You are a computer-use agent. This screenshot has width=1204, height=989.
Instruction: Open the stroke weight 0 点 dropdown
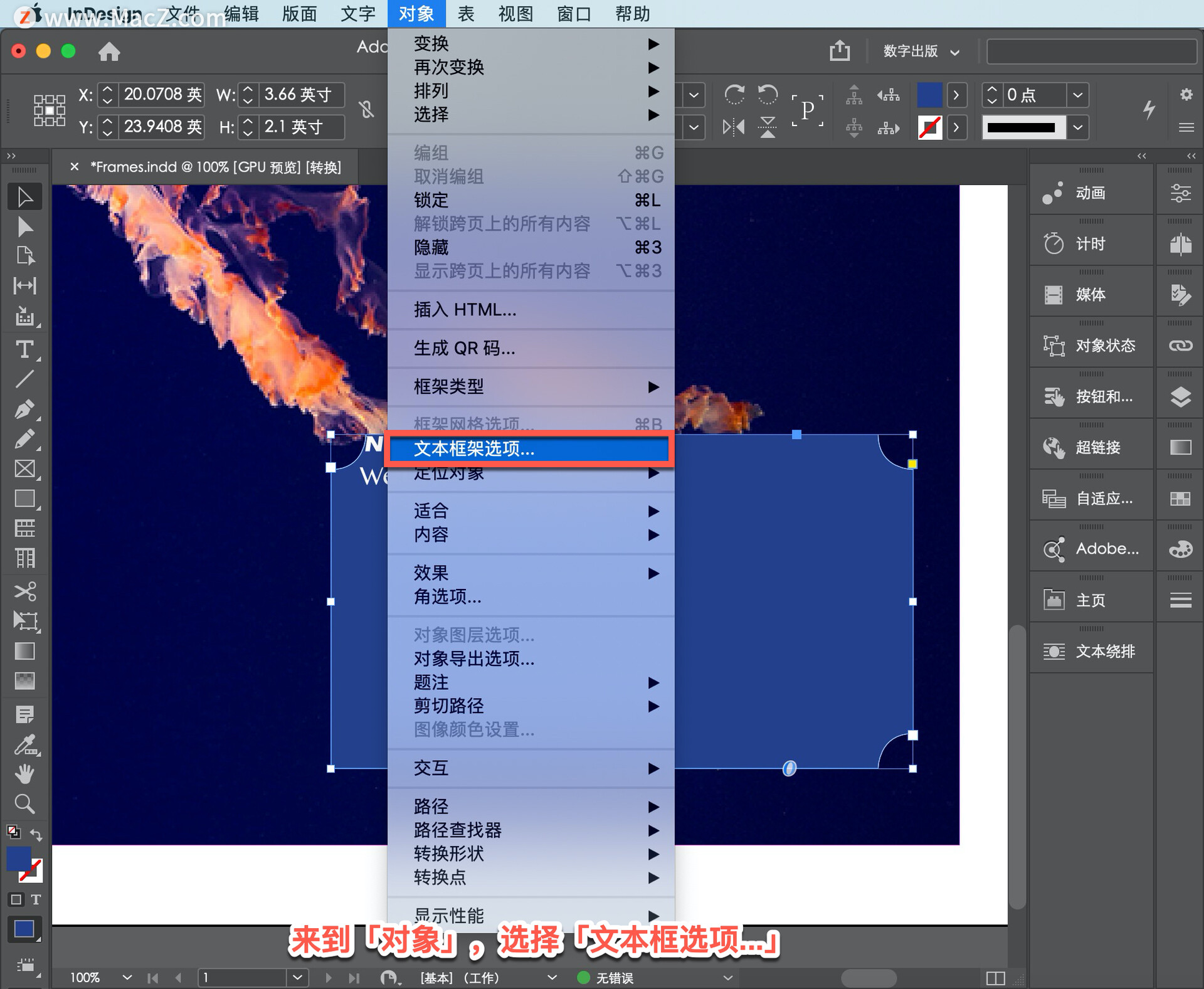click(1077, 95)
